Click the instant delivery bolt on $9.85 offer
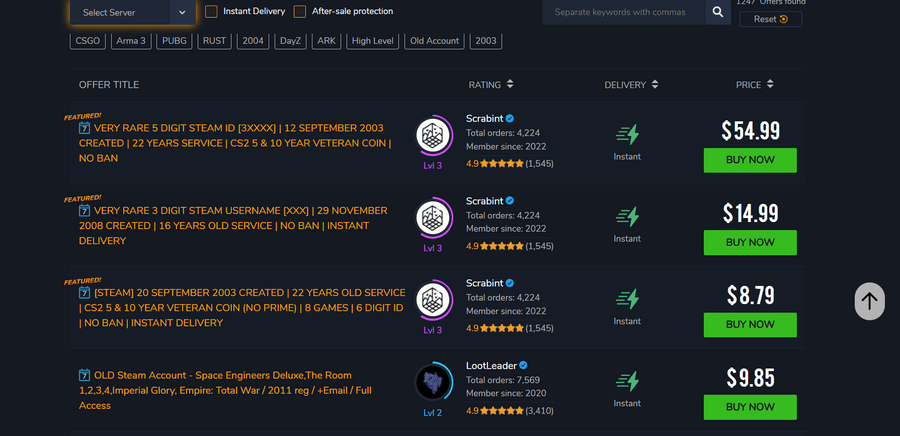900x436 pixels. (627, 381)
